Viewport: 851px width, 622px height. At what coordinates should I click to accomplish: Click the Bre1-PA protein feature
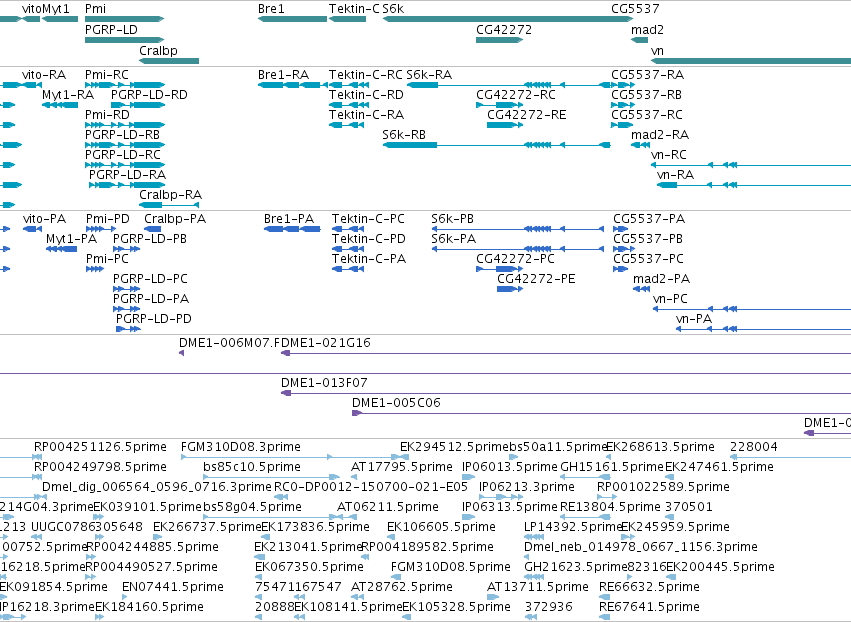[292, 229]
